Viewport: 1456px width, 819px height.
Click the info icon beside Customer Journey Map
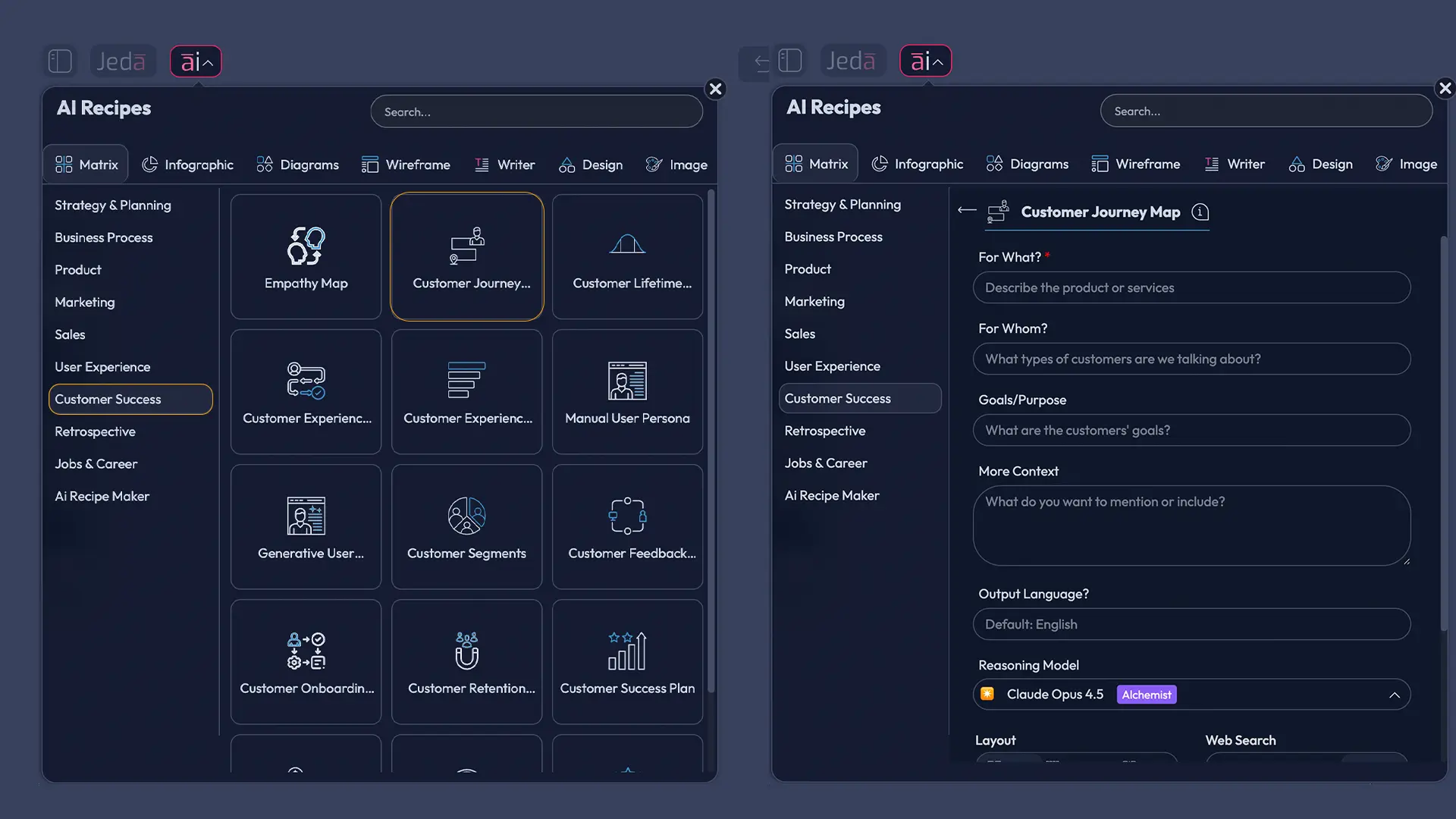(1200, 213)
